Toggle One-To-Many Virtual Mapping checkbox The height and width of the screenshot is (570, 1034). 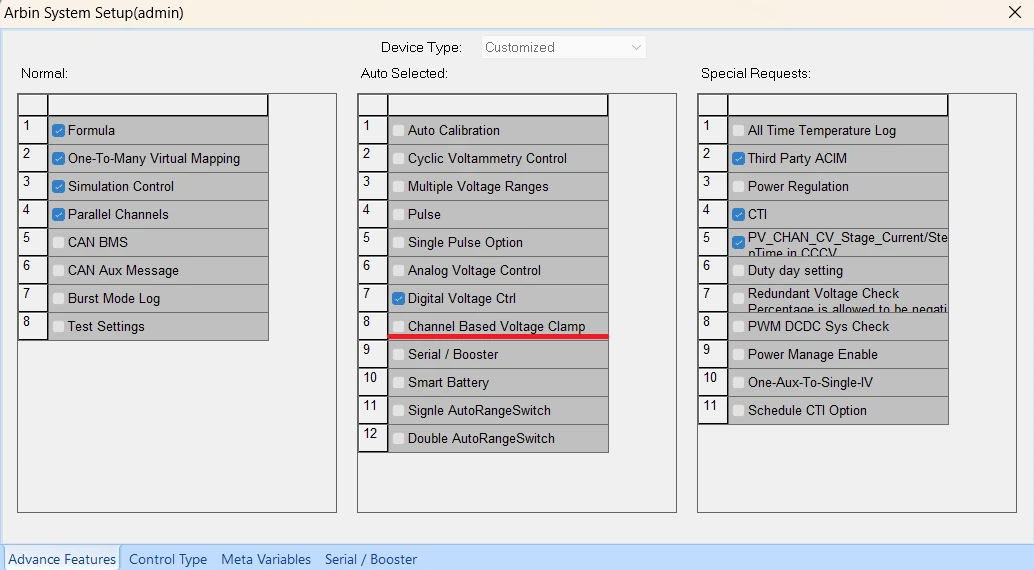pos(58,158)
